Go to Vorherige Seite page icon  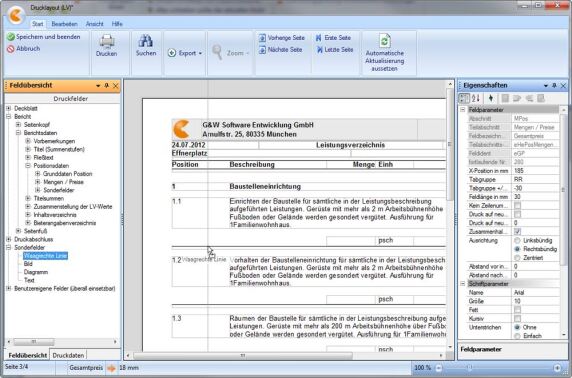click(262, 38)
